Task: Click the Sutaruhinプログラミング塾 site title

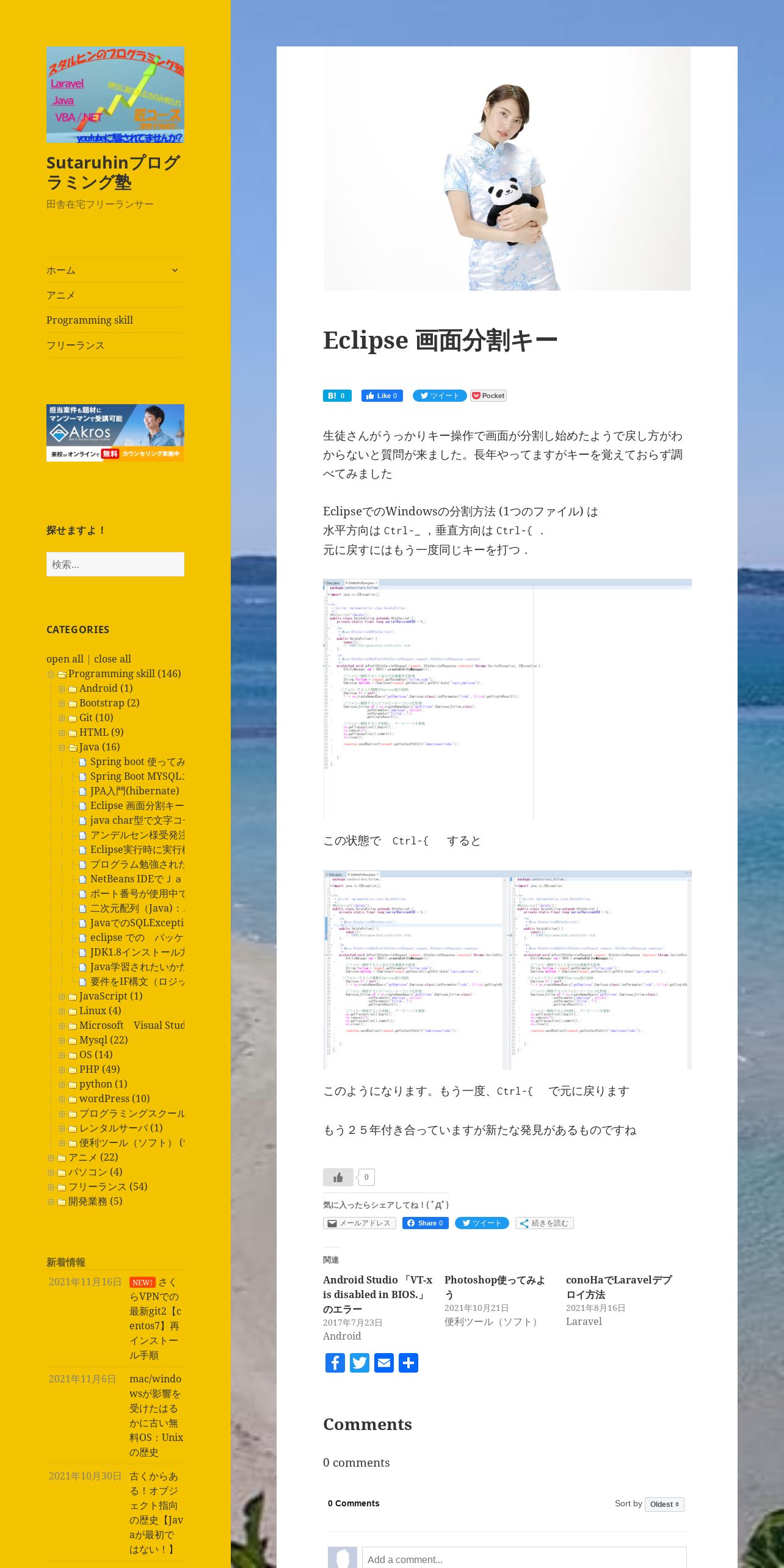Action: coord(114,172)
